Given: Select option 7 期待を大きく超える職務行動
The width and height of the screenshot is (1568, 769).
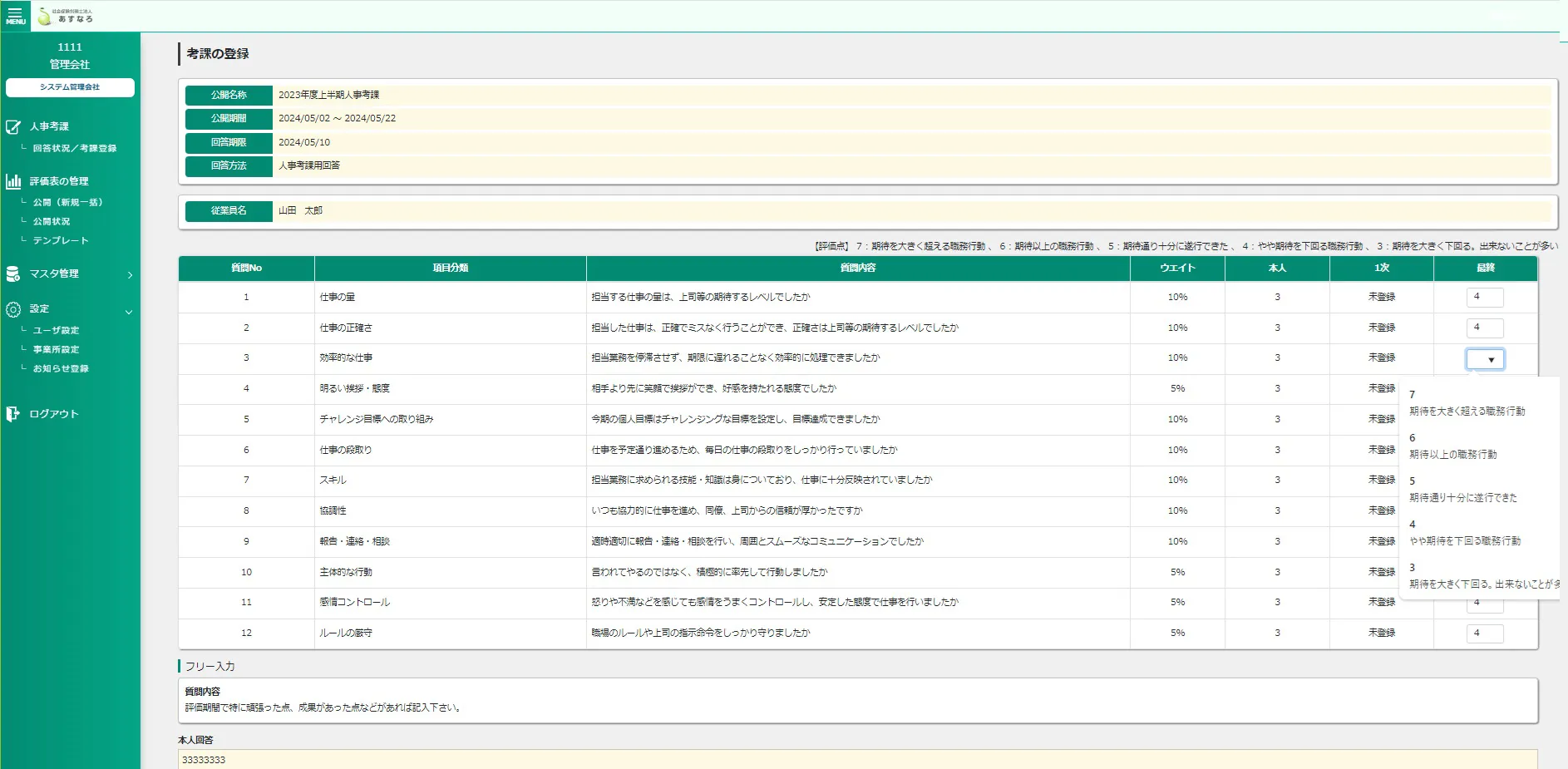Looking at the screenshot, I should (x=1467, y=403).
